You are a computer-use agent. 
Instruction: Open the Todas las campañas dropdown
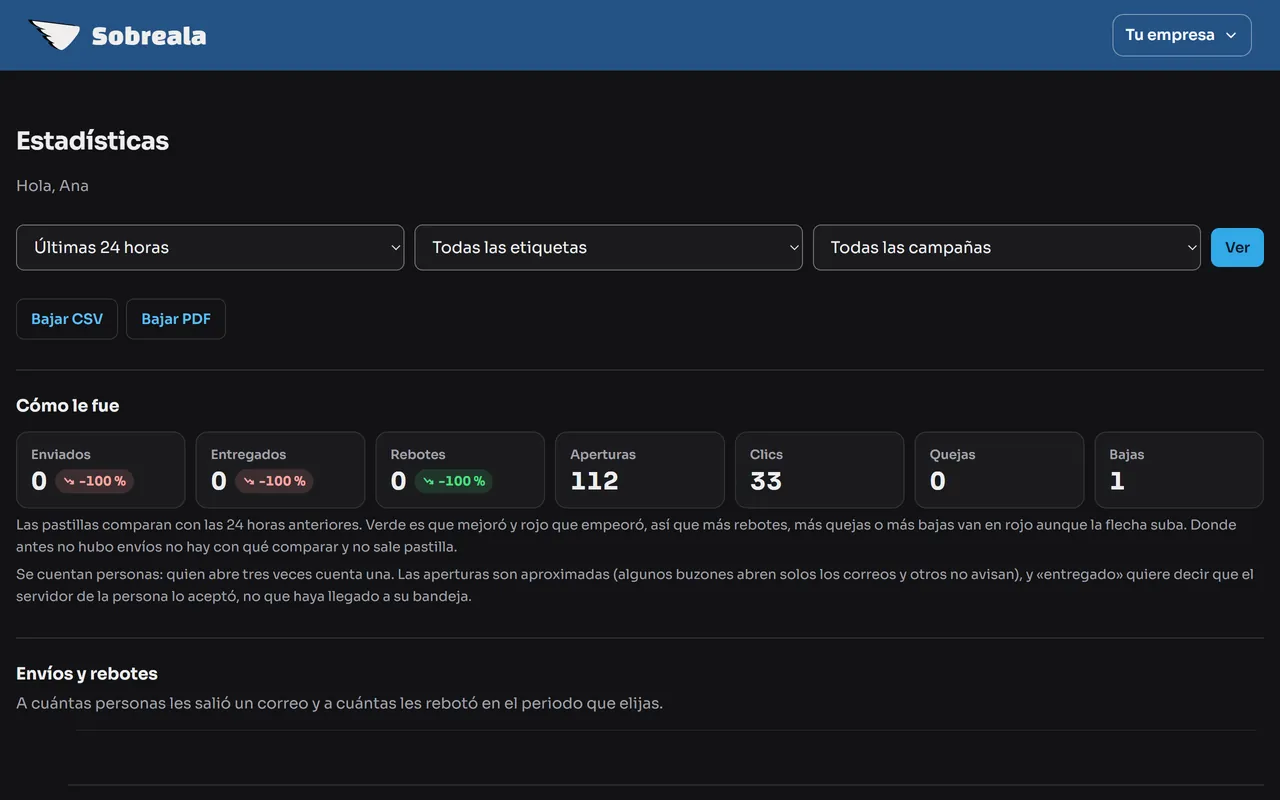(x=1007, y=247)
